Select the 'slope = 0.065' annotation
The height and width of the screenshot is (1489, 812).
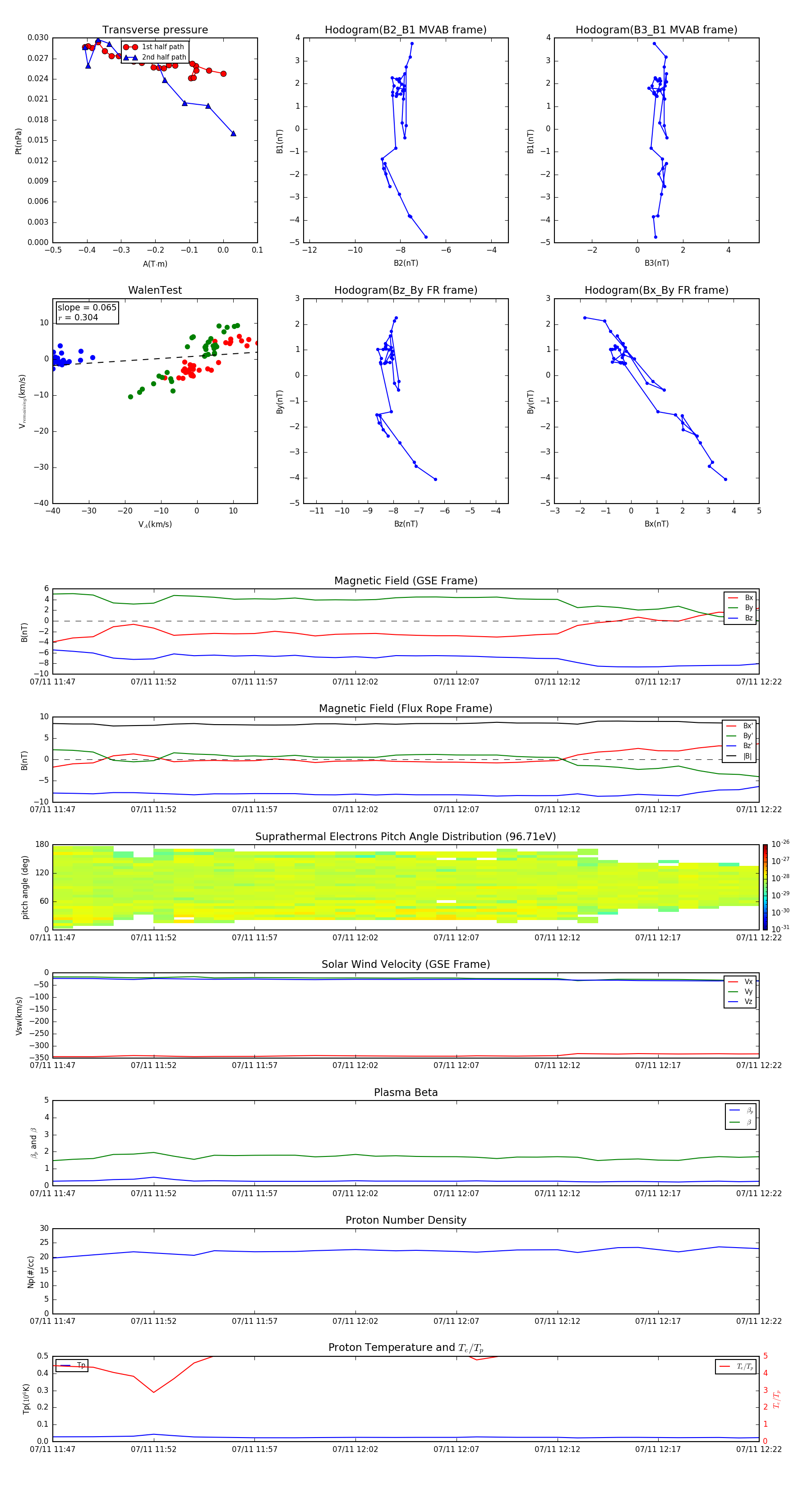(x=87, y=308)
